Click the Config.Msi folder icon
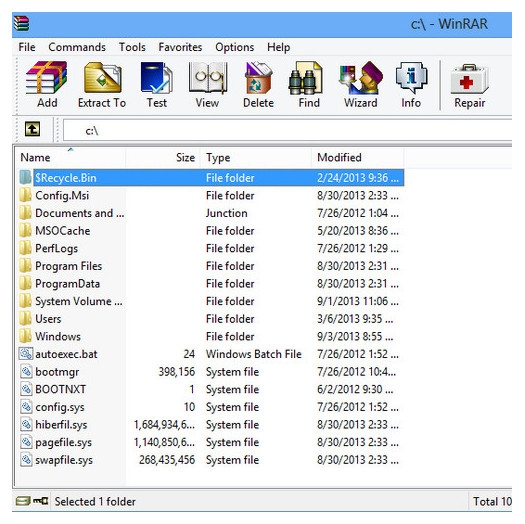 pyautogui.click(x=25, y=195)
